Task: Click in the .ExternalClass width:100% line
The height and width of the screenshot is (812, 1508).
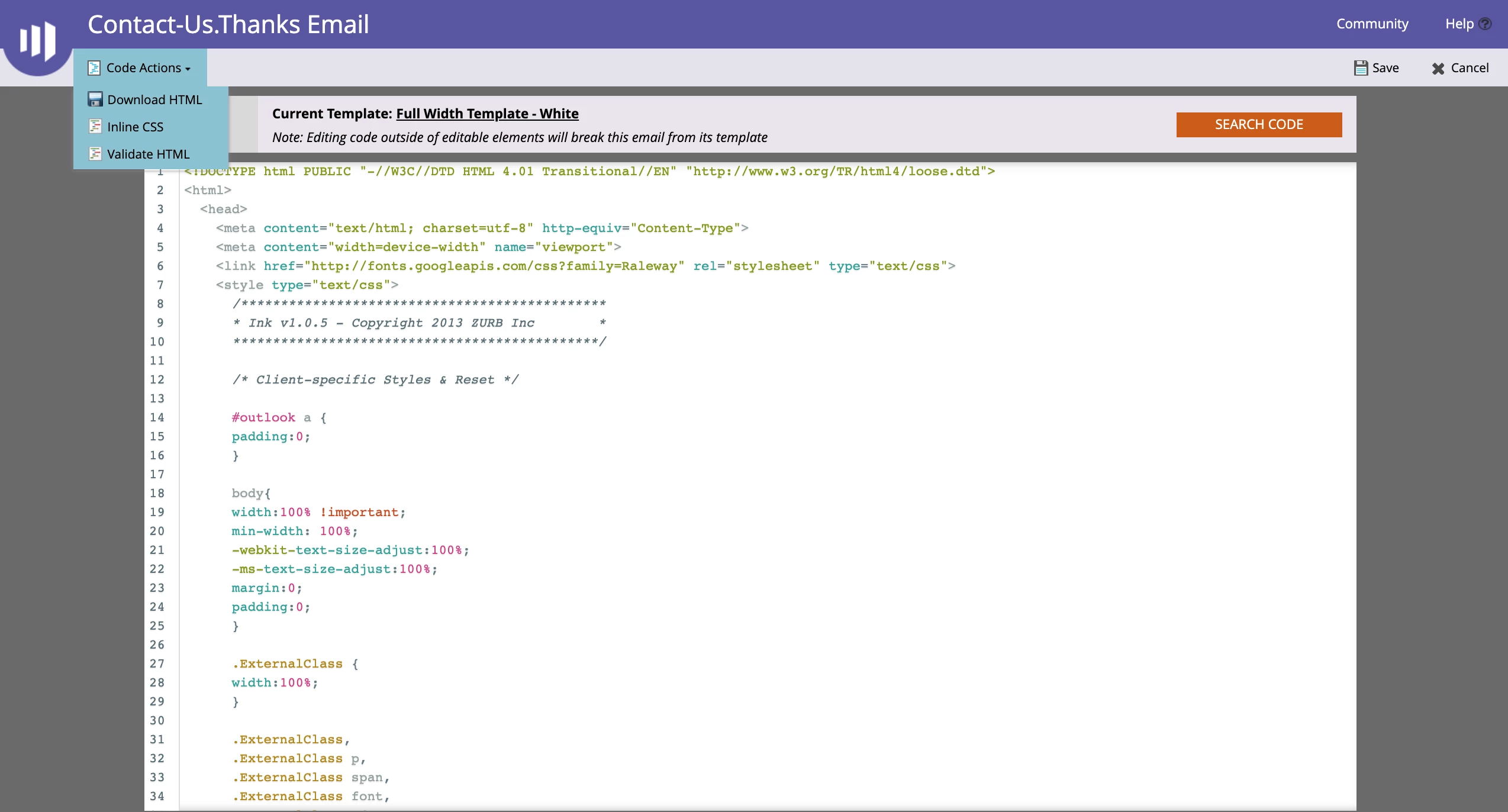Action: click(275, 683)
